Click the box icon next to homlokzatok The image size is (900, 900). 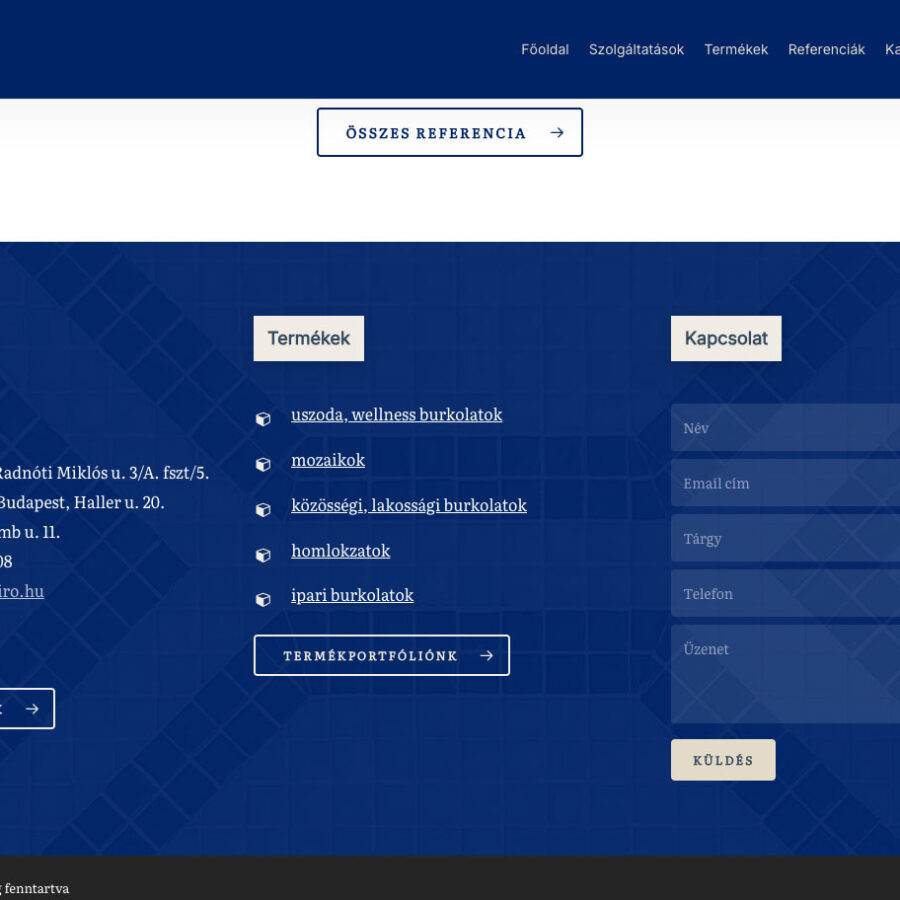click(x=263, y=554)
